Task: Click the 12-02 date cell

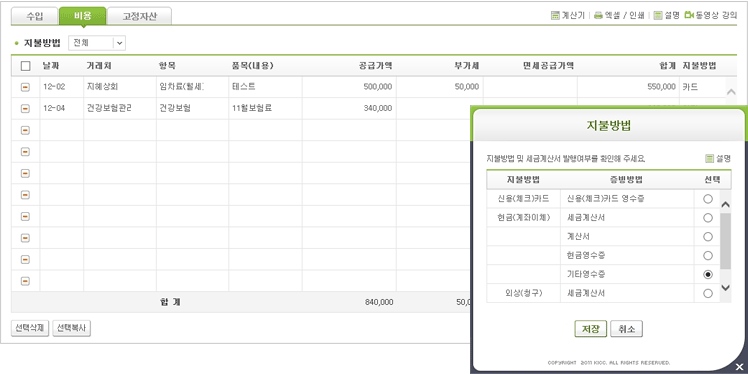Action: point(62,87)
